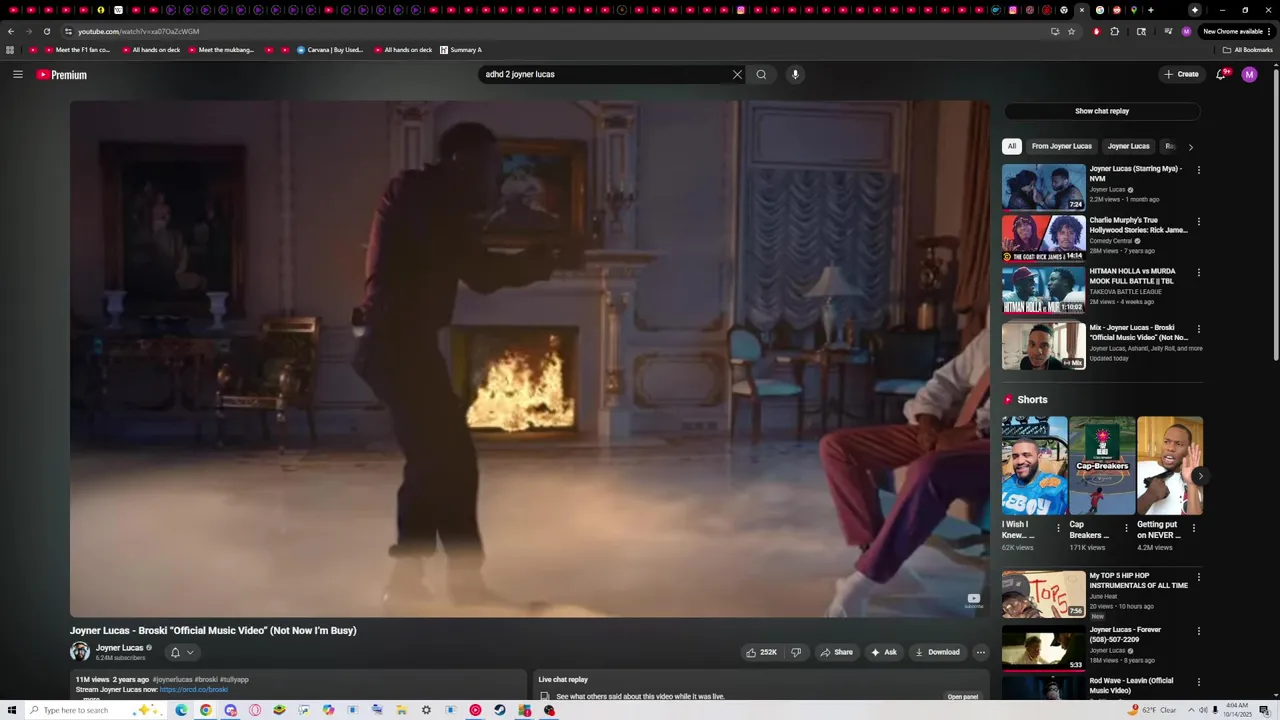Viewport: 1280px width, 720px height.
Task: Bookmark this page with star icon
Action: click(x=1071, y=31)
